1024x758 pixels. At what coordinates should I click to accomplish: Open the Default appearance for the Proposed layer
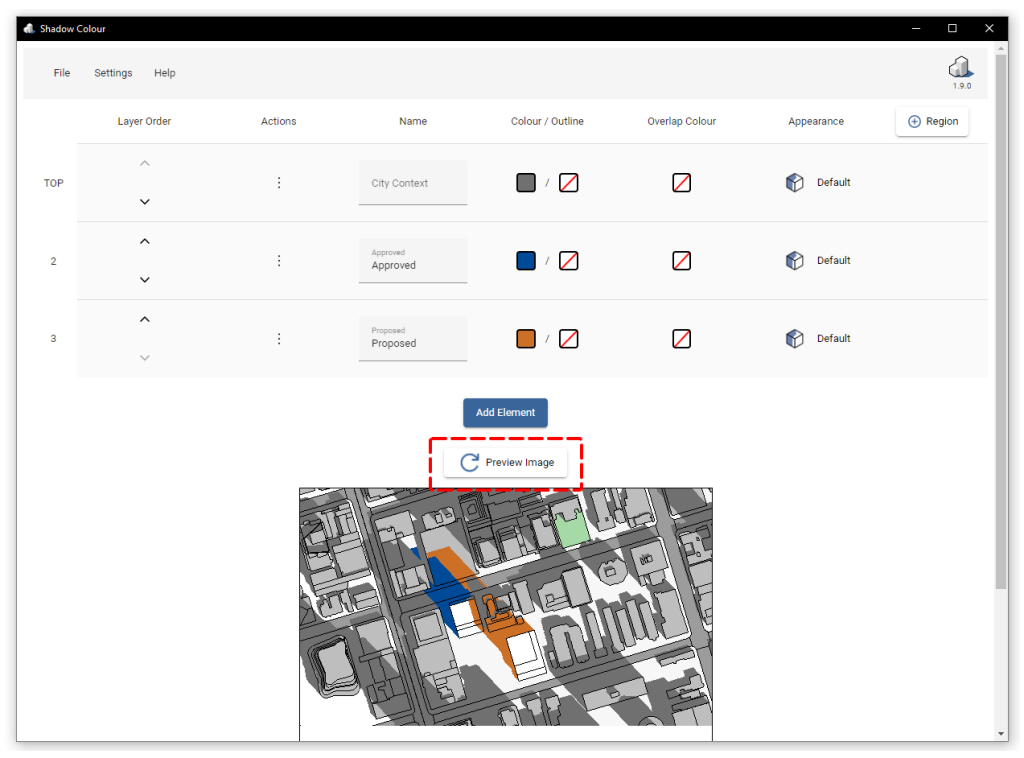coord(794,338)
